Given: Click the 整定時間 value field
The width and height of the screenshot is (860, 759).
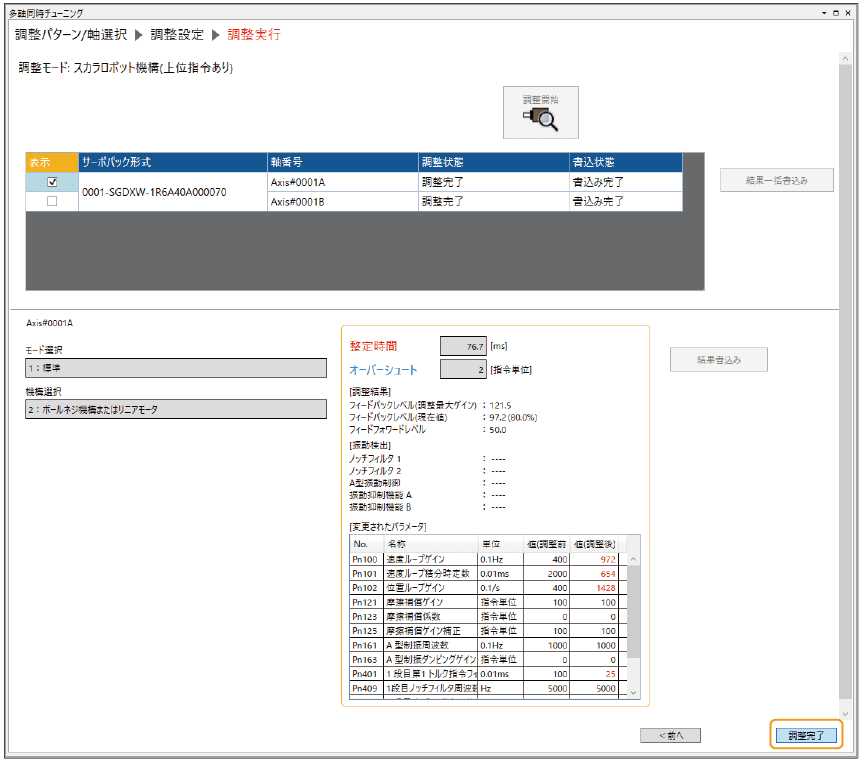Looking at the screenshot, I should (463, 346).
